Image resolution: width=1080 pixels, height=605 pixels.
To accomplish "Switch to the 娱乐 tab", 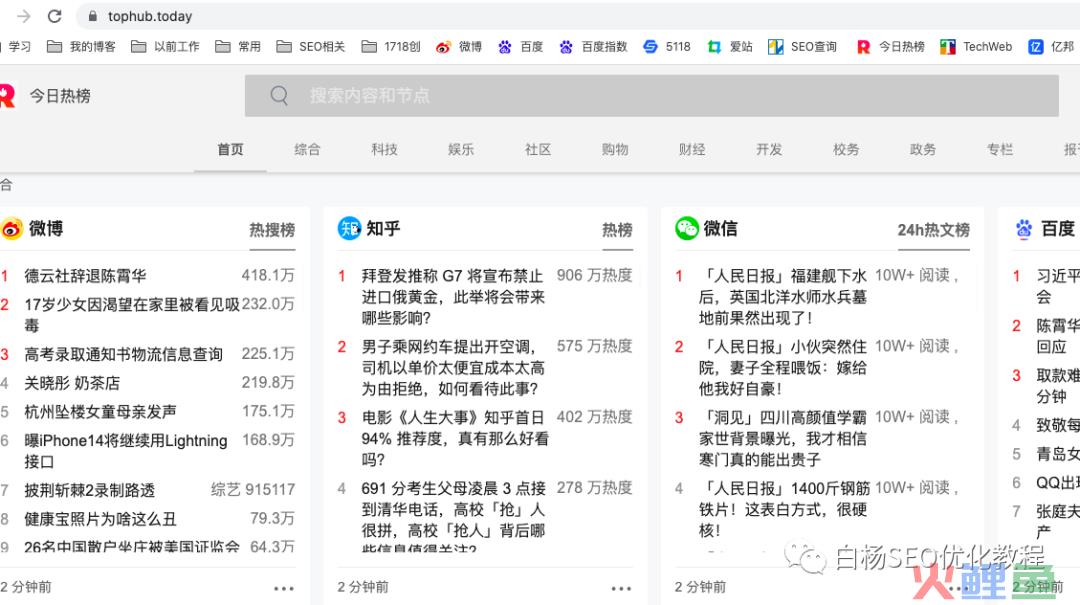I will pyautogui.click(x=461, y=150).
